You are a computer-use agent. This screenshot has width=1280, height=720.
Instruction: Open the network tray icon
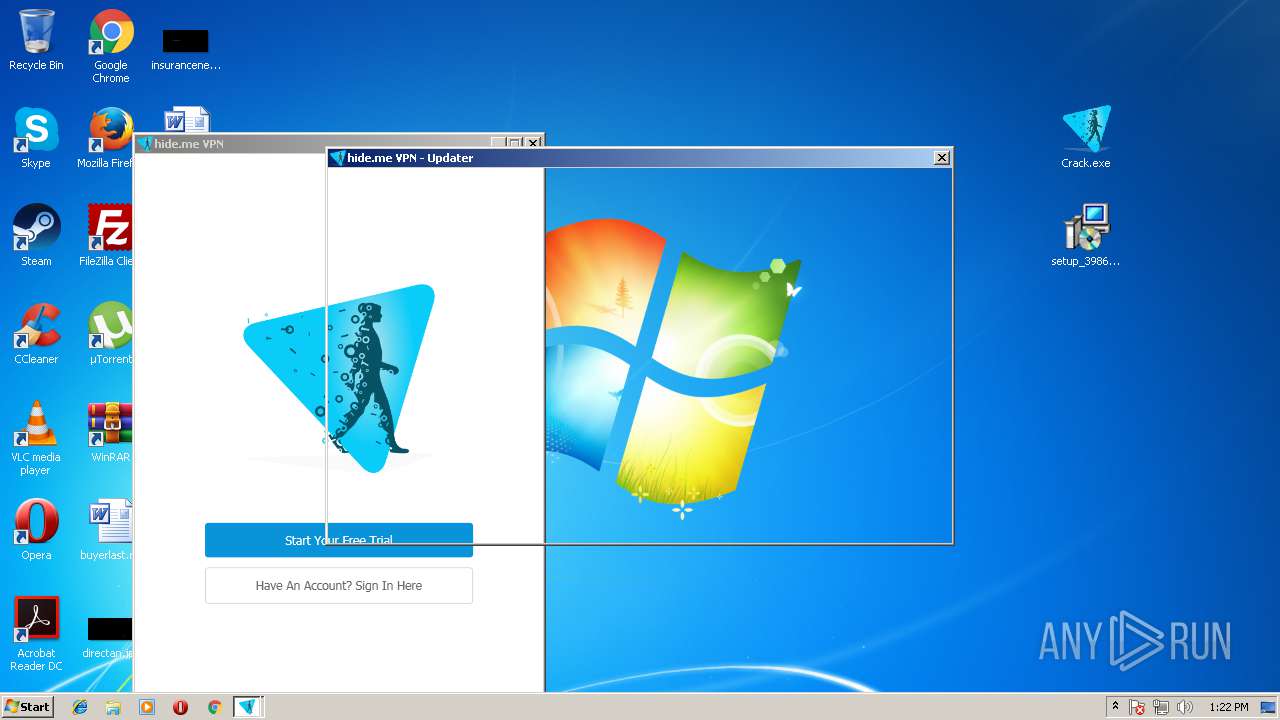(x=1161, y=707)
